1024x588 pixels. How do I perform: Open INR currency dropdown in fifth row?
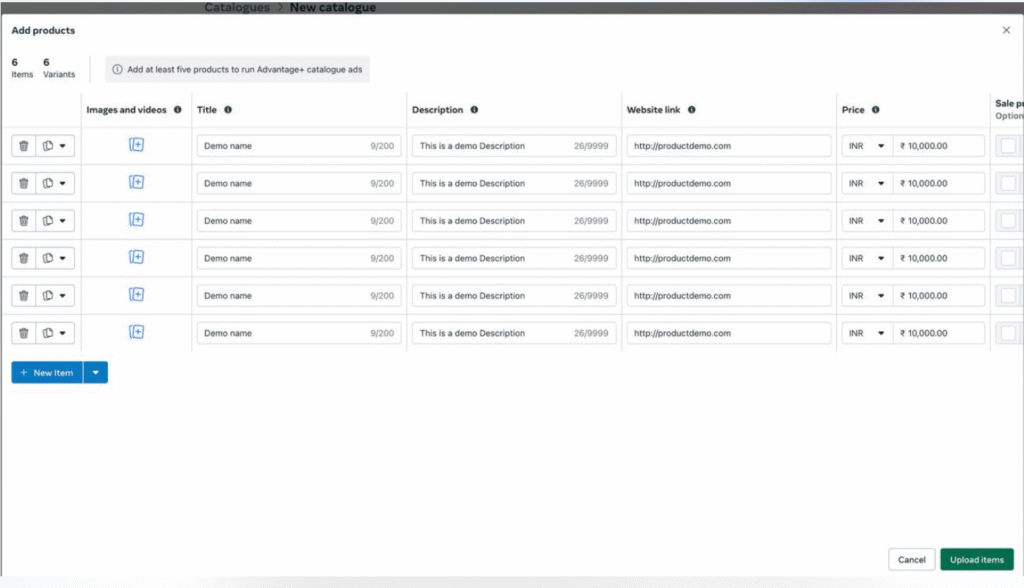coord(867,296)
